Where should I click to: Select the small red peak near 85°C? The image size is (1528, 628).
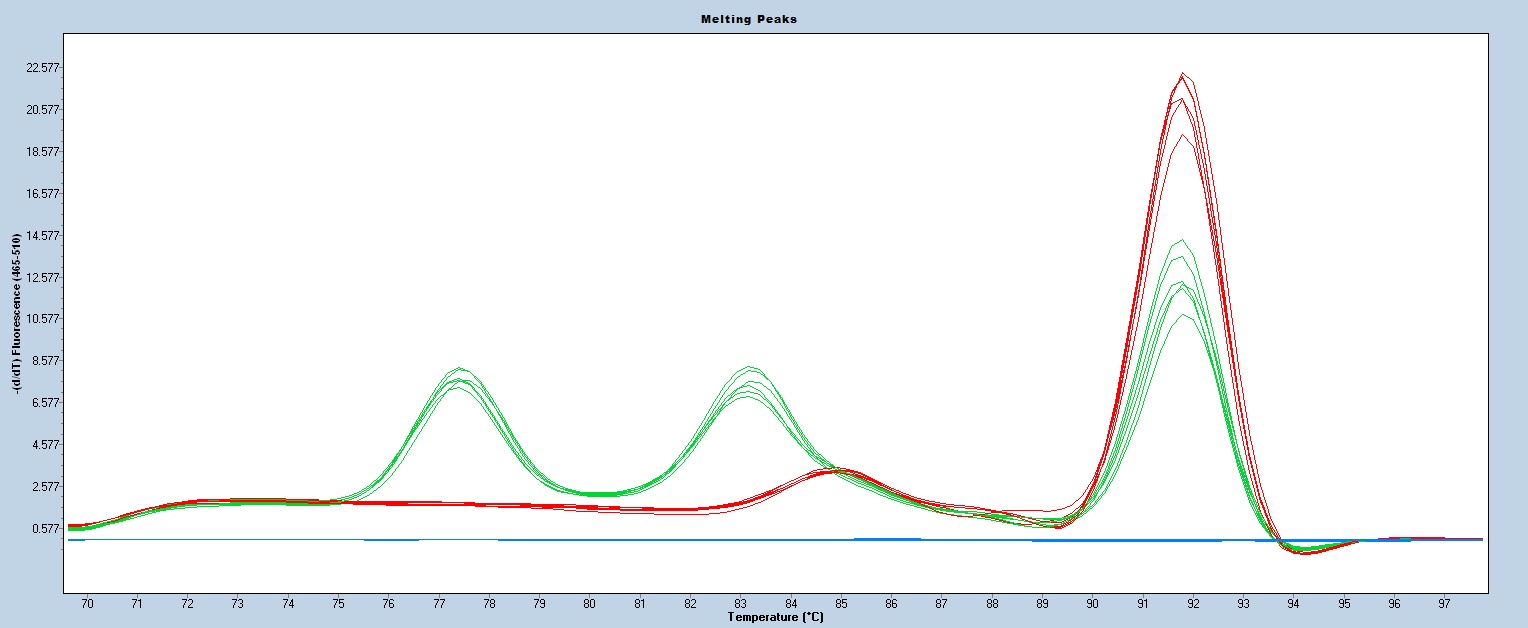[x=838, y=469]
